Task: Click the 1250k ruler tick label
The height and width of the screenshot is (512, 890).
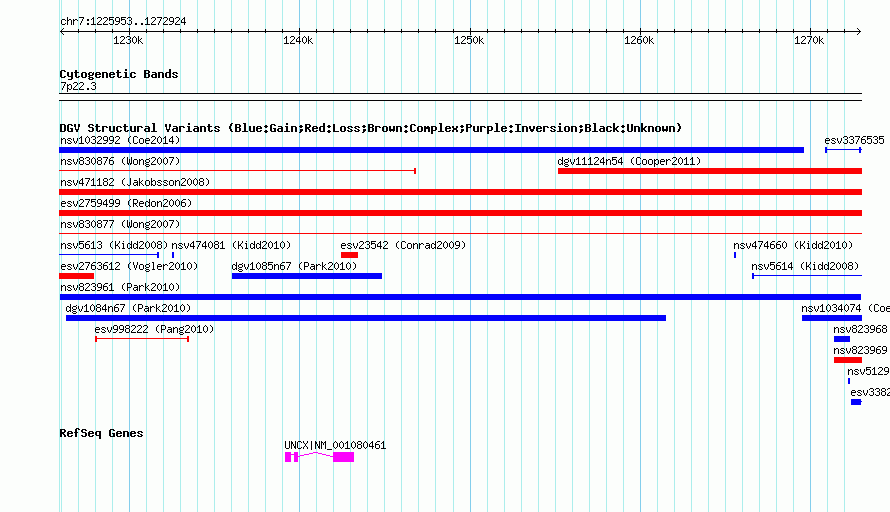Action: (x=469, y=40)
